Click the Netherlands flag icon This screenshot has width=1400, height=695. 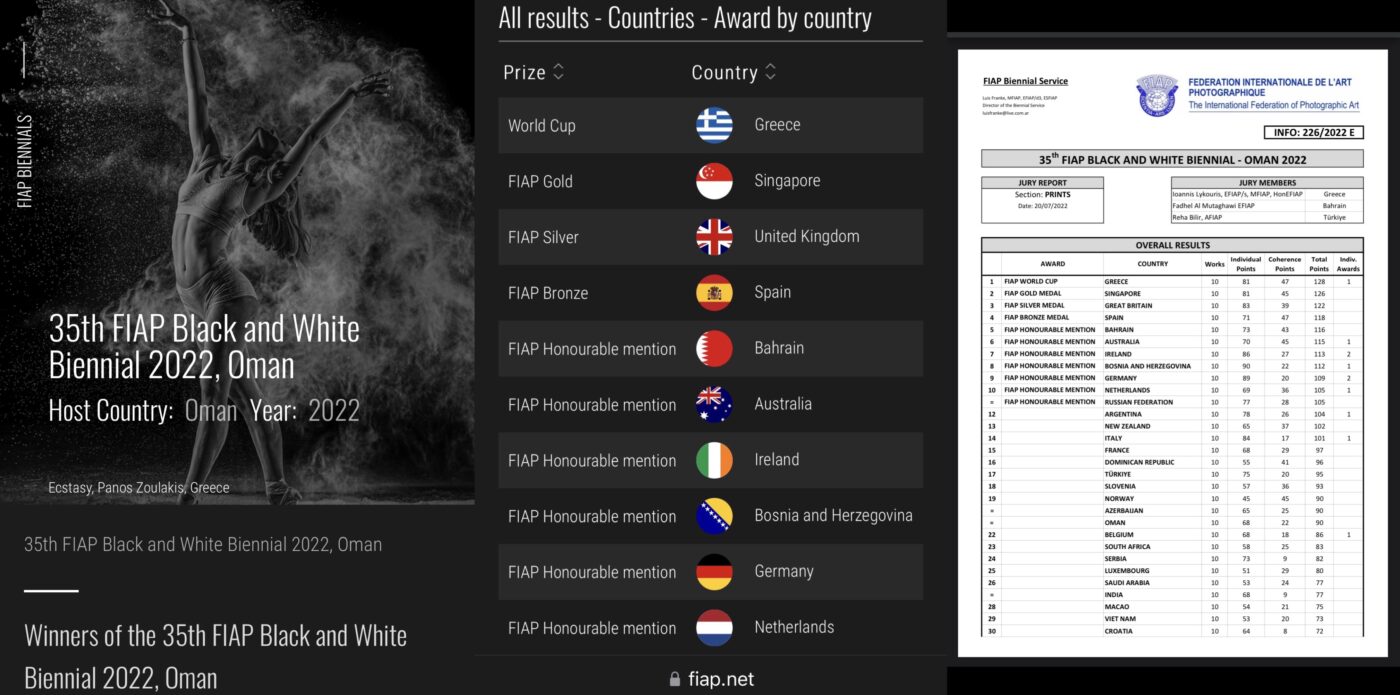click(714, 628)
